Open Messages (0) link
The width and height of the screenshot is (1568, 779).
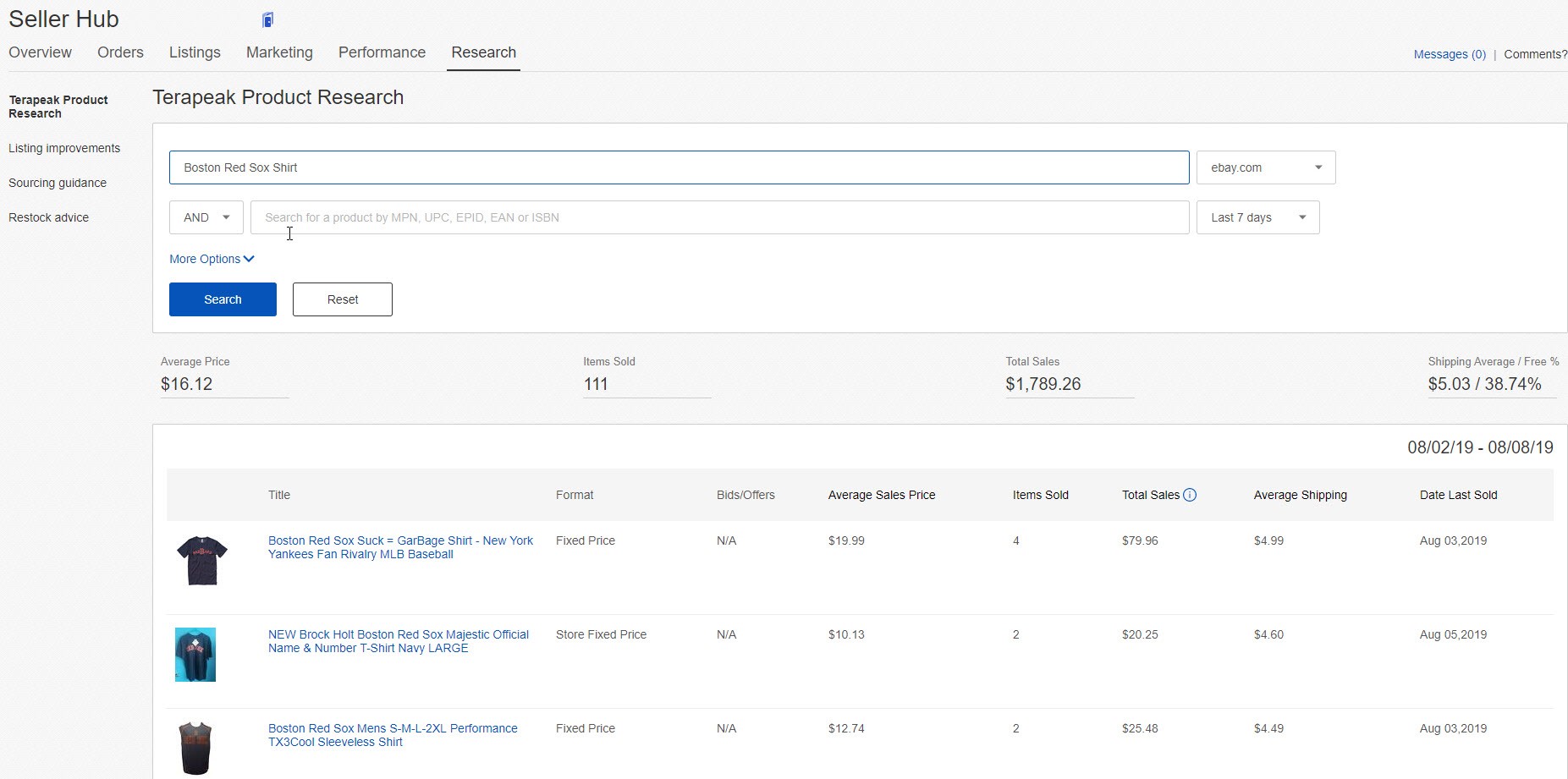click(x=1450, y=54)
